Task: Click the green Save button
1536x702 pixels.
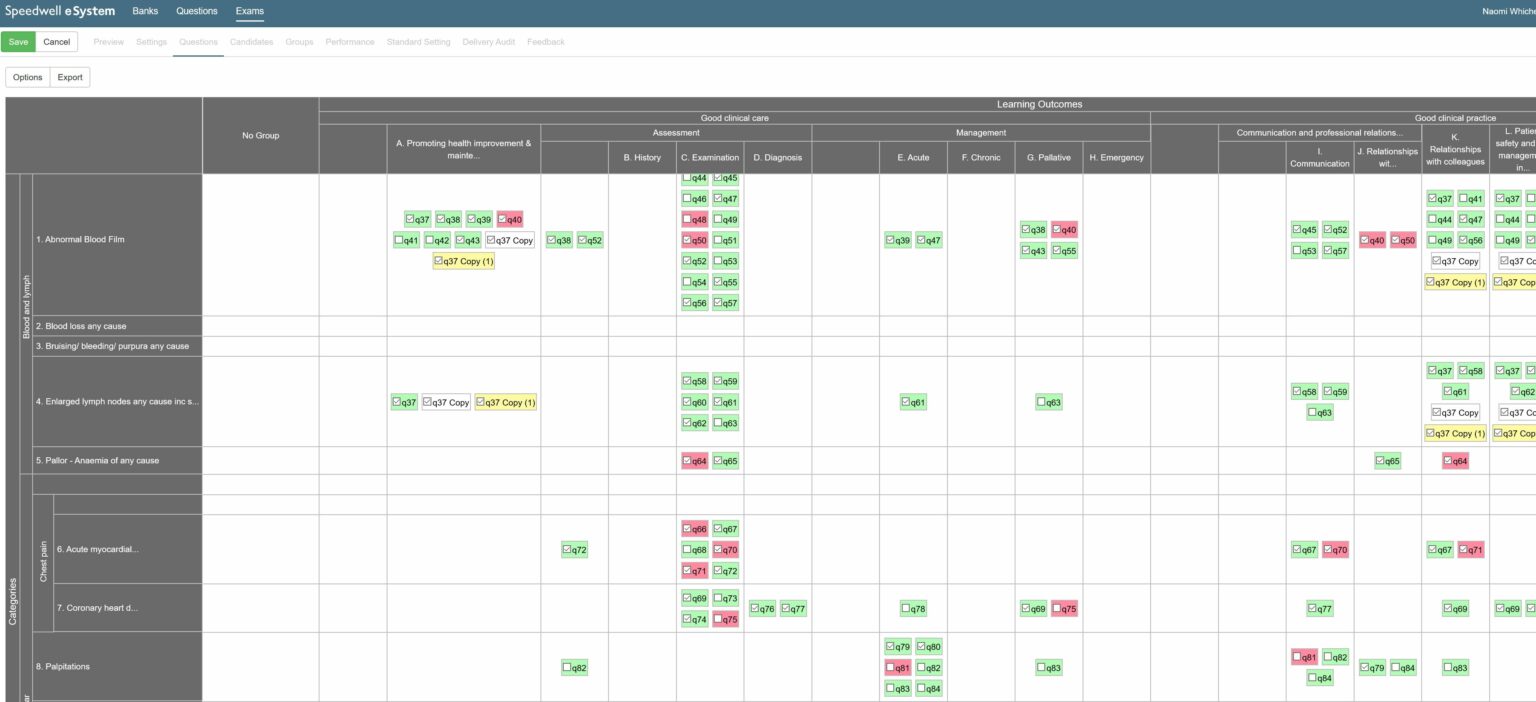Action: (18, 42)
